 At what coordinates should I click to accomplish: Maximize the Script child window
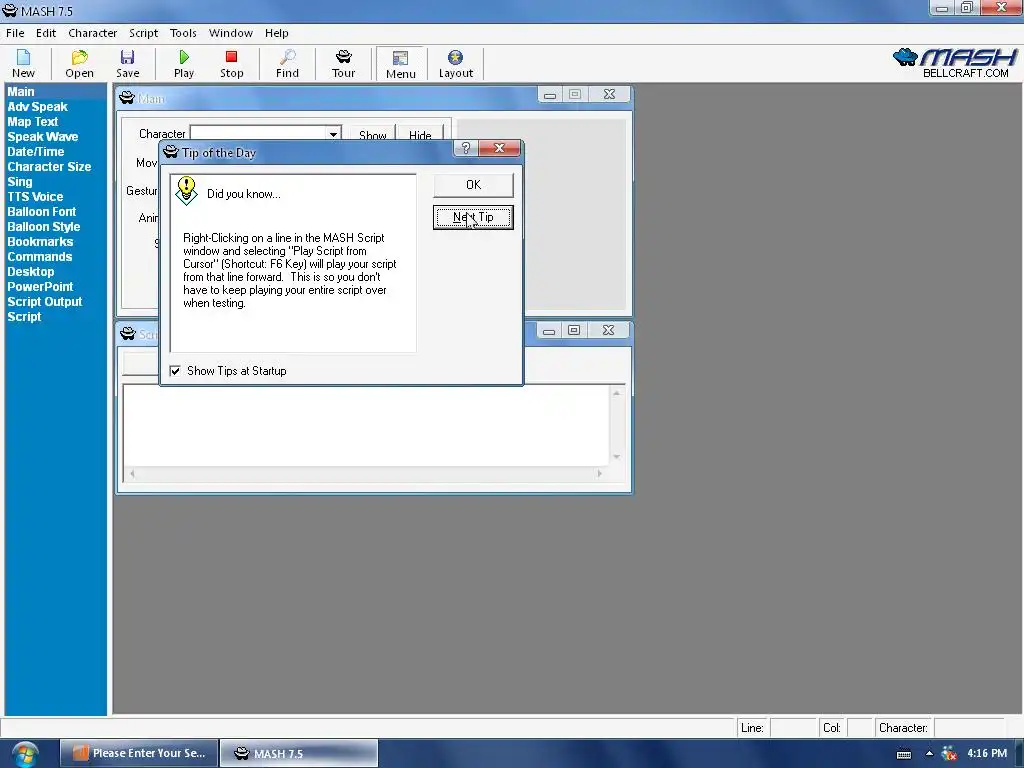tap(573, 331)
